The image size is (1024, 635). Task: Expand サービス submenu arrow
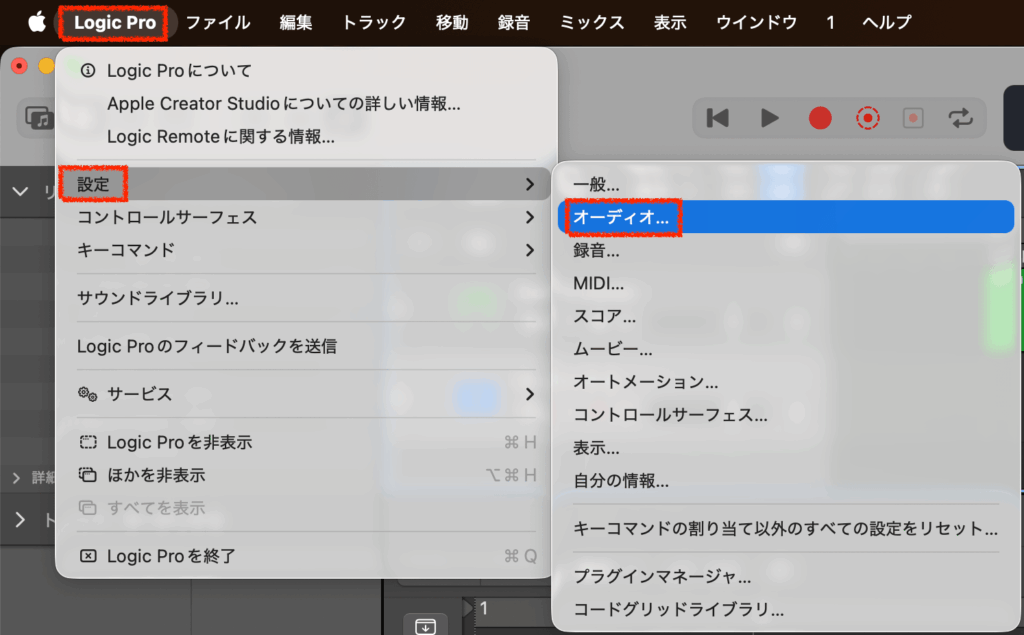click(x=530, y=394)
